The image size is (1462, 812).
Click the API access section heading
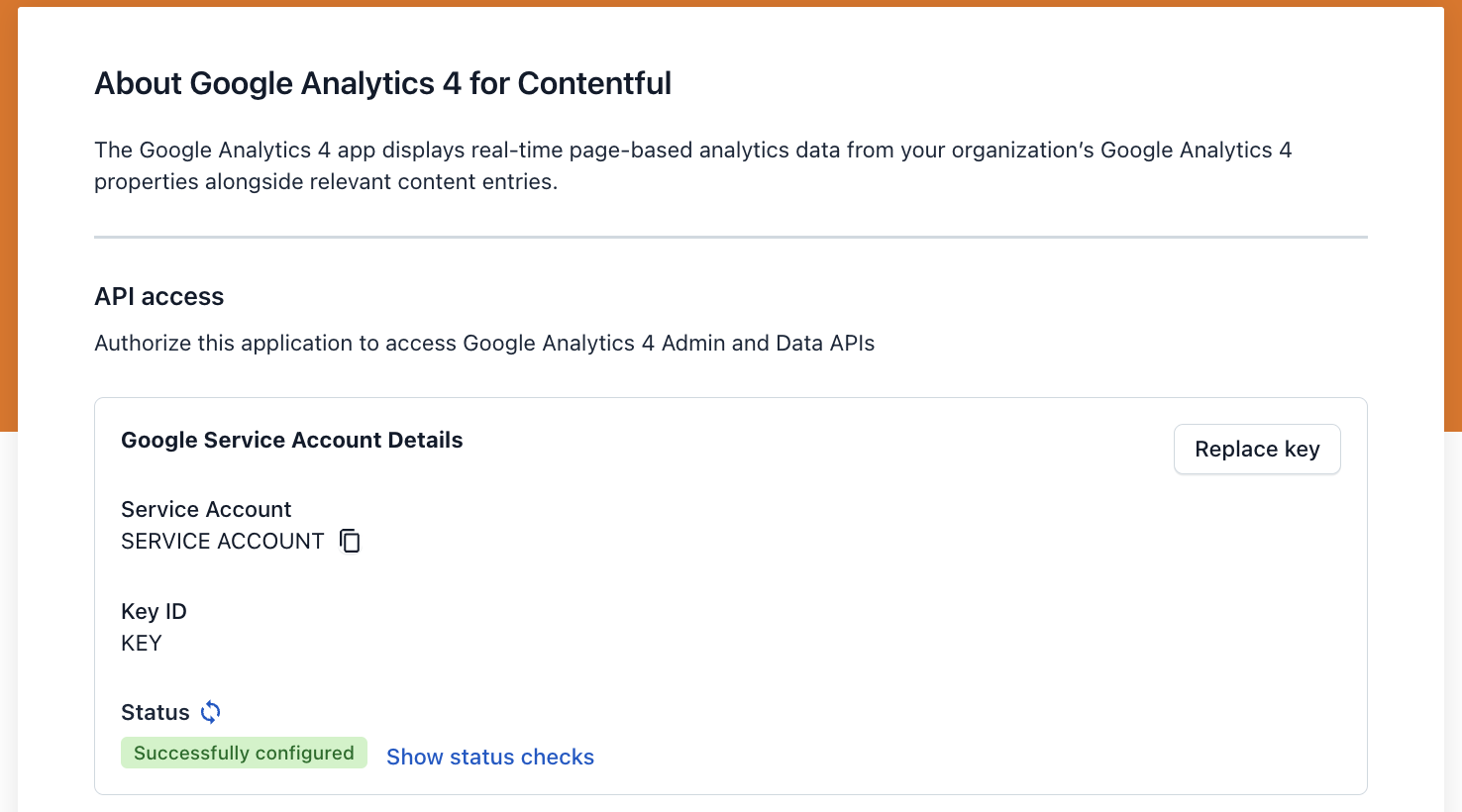tap(158, 296)
